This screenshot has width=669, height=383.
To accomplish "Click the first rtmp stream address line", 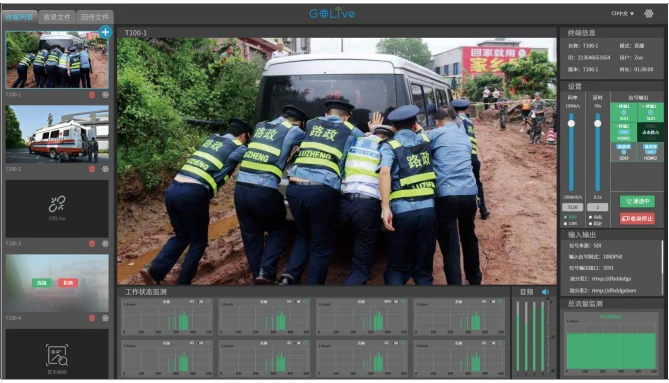I will [x=599, y=279].
